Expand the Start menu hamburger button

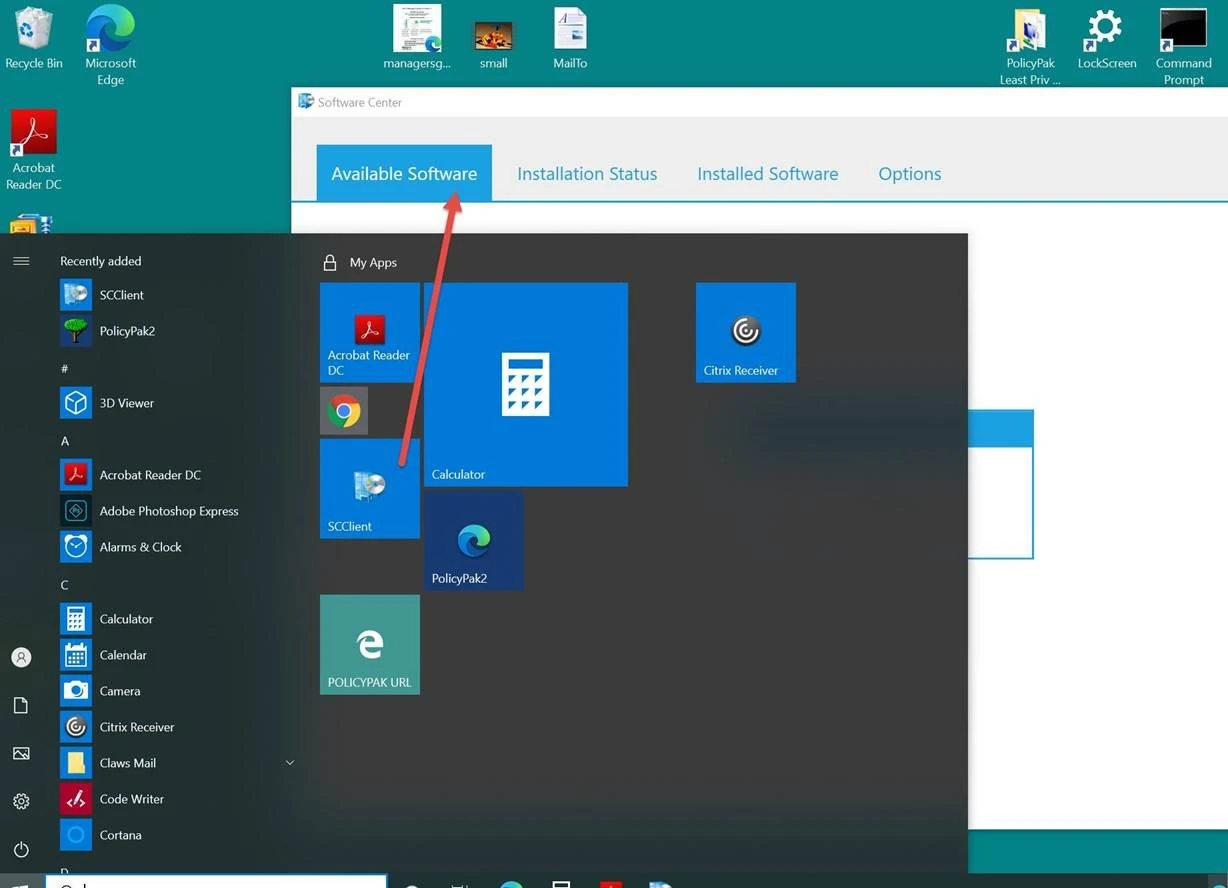pos(21,261)
